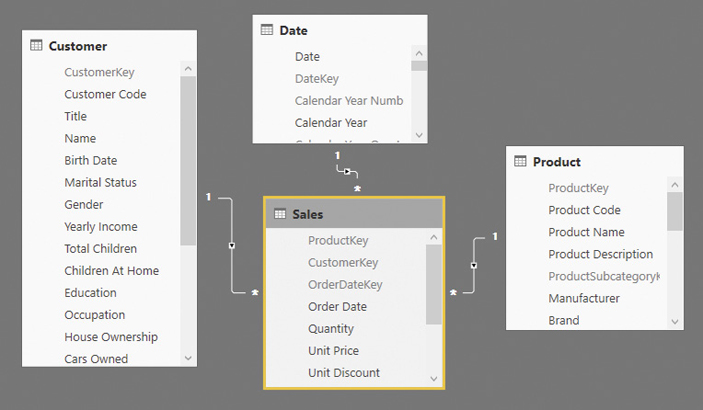
Task: Select the Unit Discount field
Action: pos(344,372)
